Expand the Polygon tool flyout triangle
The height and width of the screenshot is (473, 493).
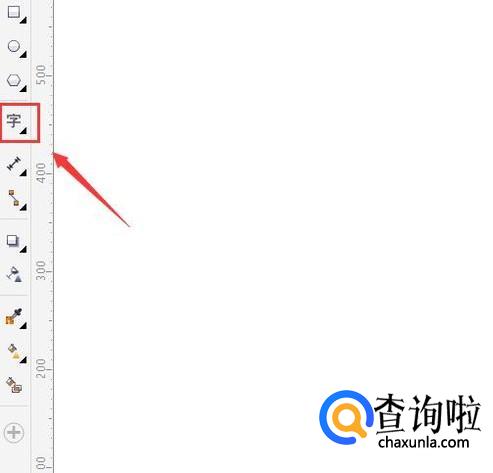click(23, 89)
